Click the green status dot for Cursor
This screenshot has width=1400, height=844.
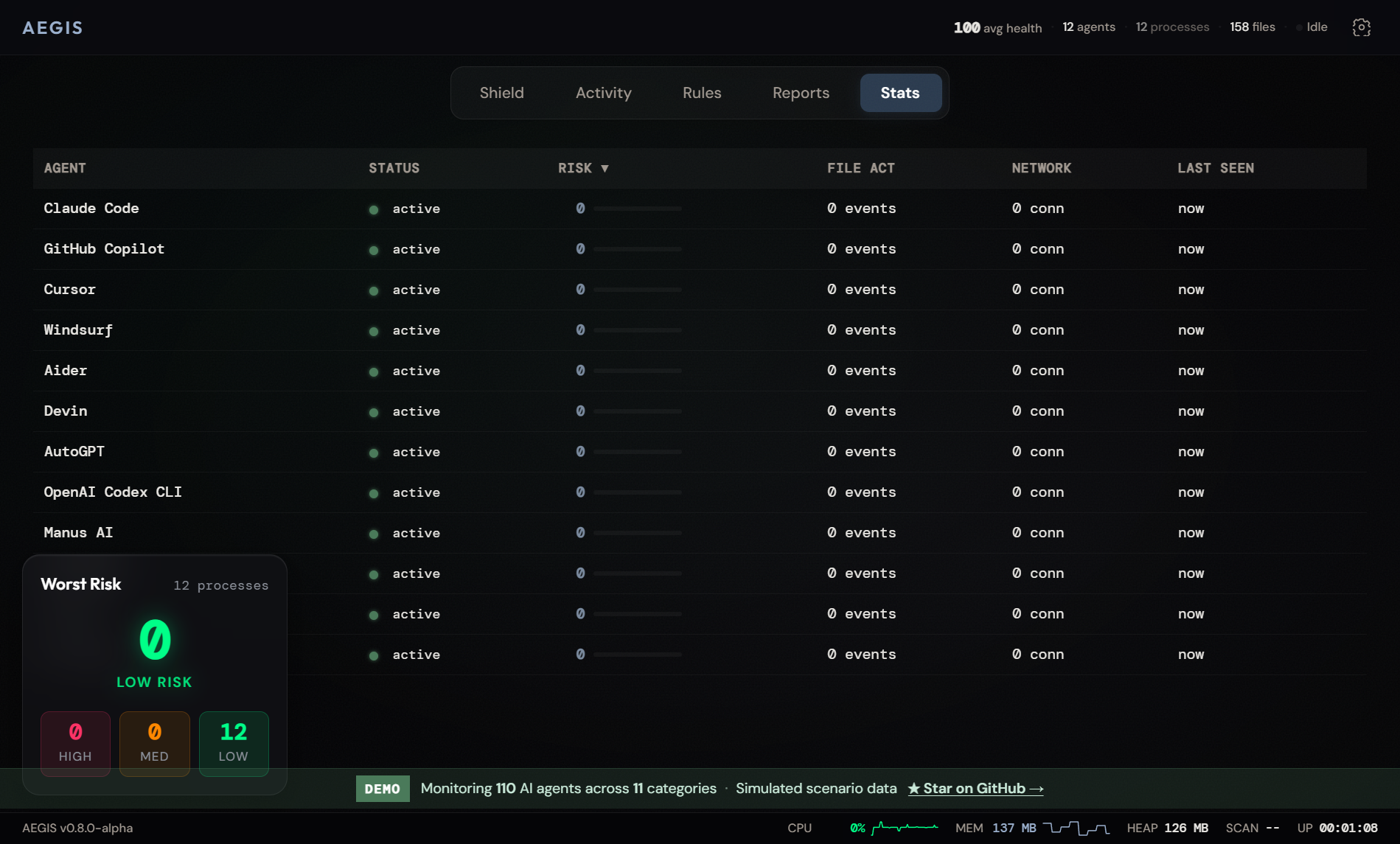(374, 291)
